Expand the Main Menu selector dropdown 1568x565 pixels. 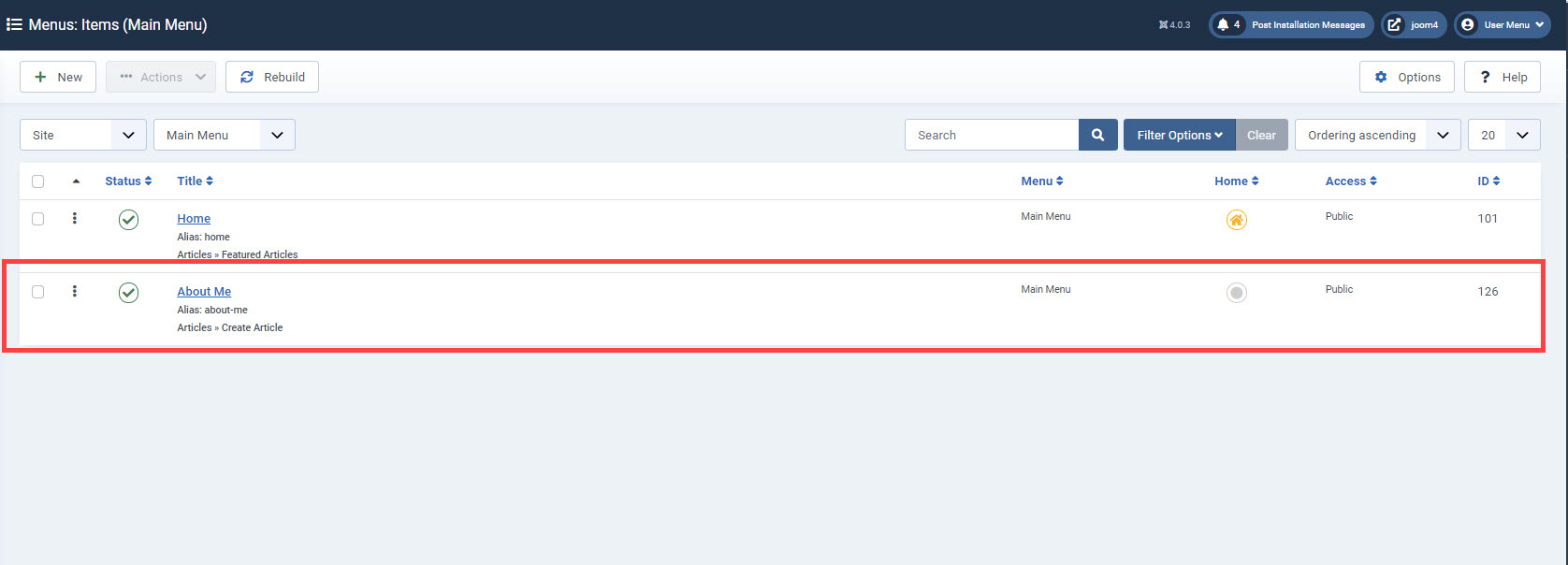(x=224, y=135)
